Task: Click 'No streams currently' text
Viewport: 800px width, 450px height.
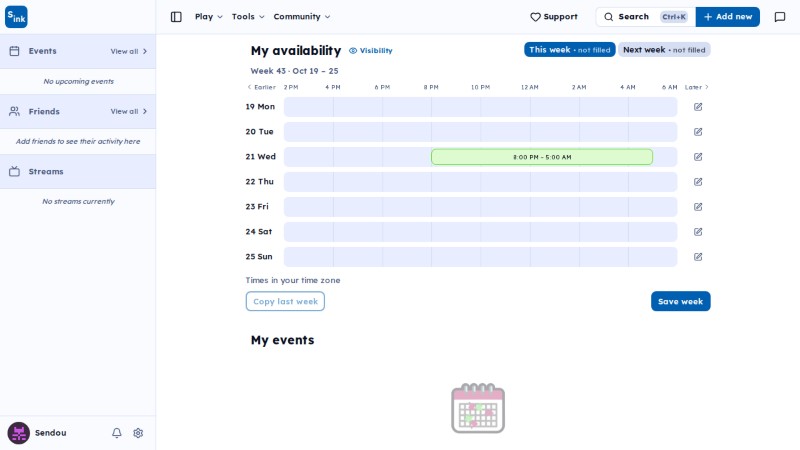Action: coord(79,202)
